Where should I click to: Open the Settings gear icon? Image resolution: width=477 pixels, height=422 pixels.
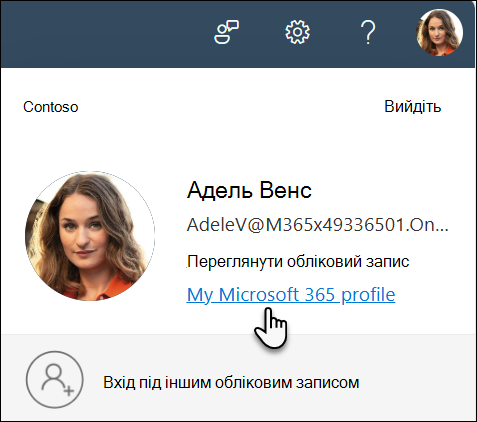coord(297,32)
